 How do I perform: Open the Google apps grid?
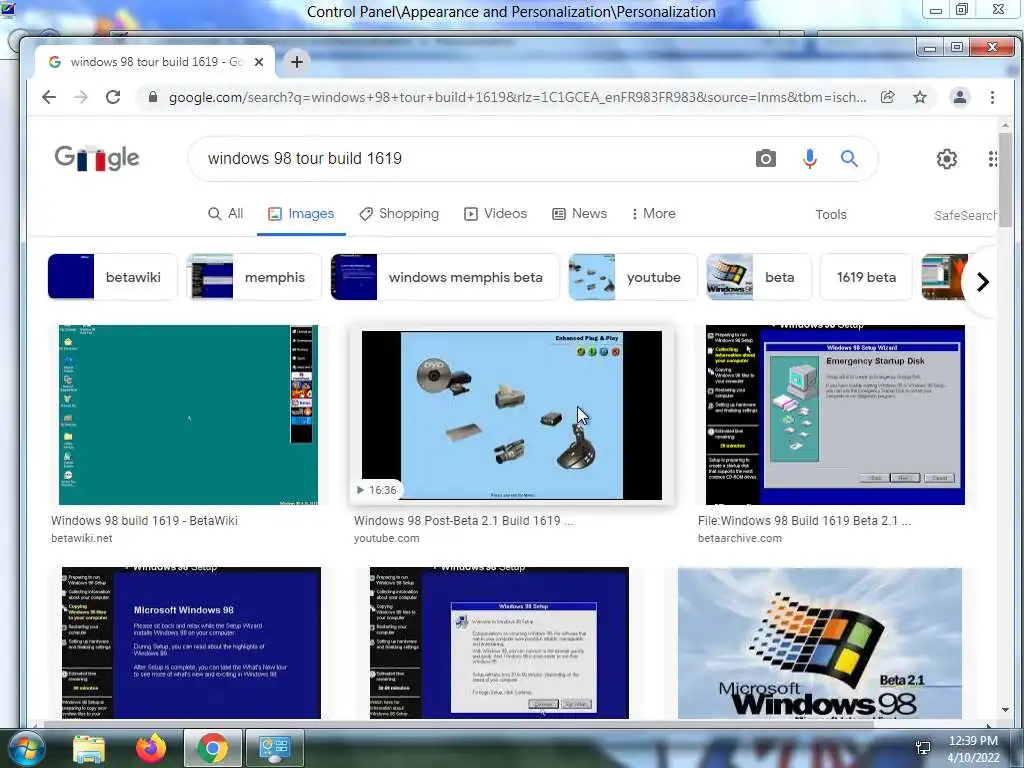coord(993,159)
